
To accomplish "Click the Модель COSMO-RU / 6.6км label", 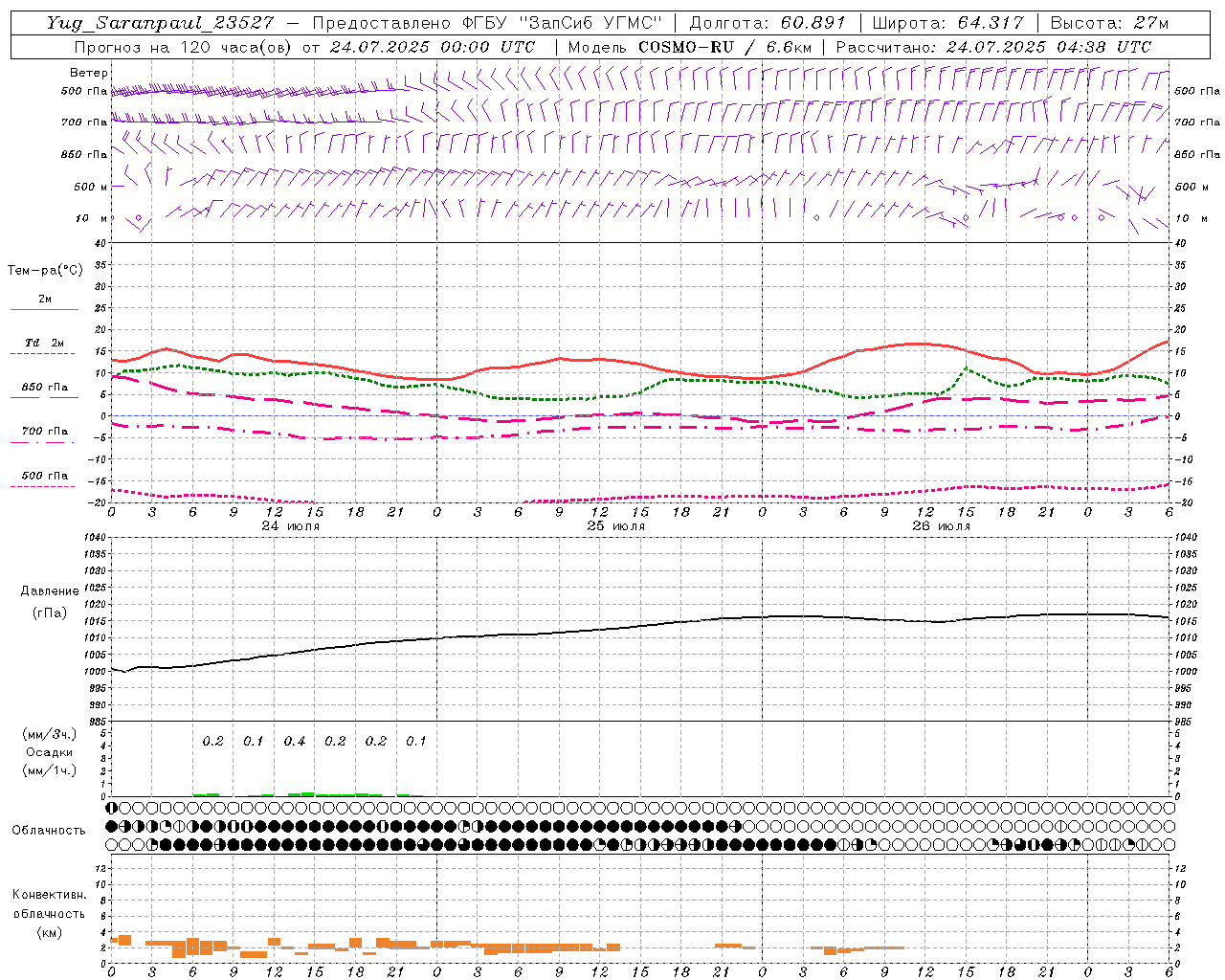I will (690, 47).
